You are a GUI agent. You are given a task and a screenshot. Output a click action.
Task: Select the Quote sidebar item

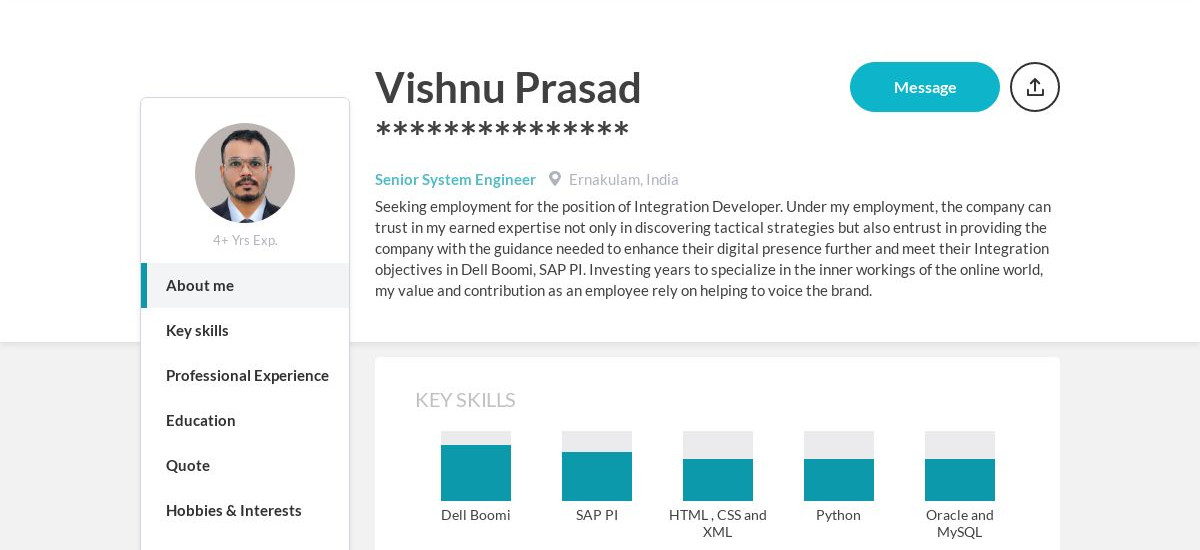click(245, 465)
